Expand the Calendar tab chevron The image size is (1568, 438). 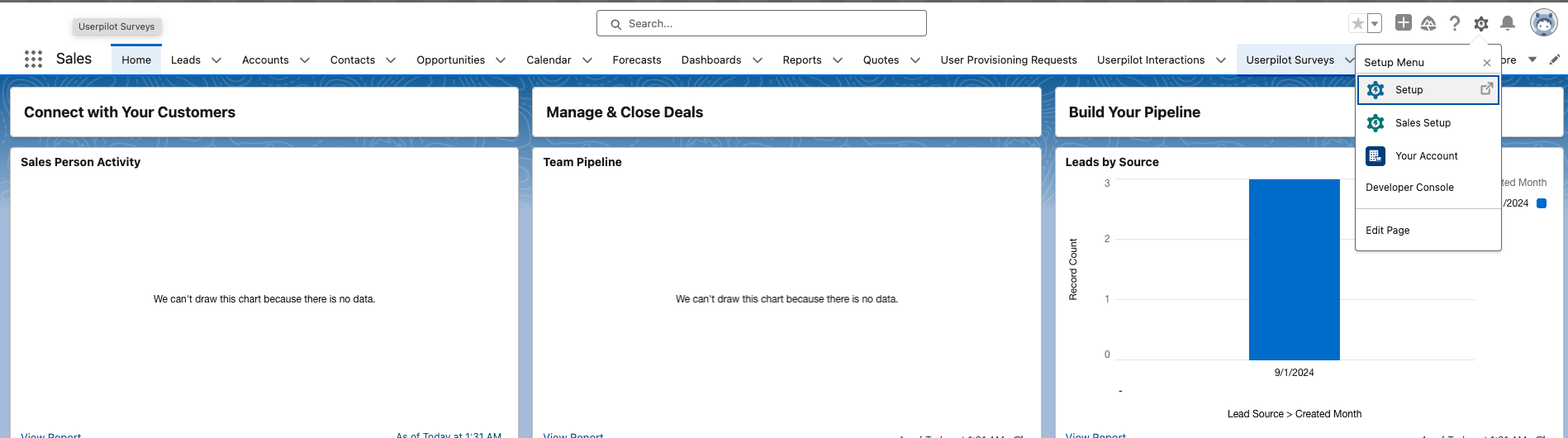tap(587, 60)
